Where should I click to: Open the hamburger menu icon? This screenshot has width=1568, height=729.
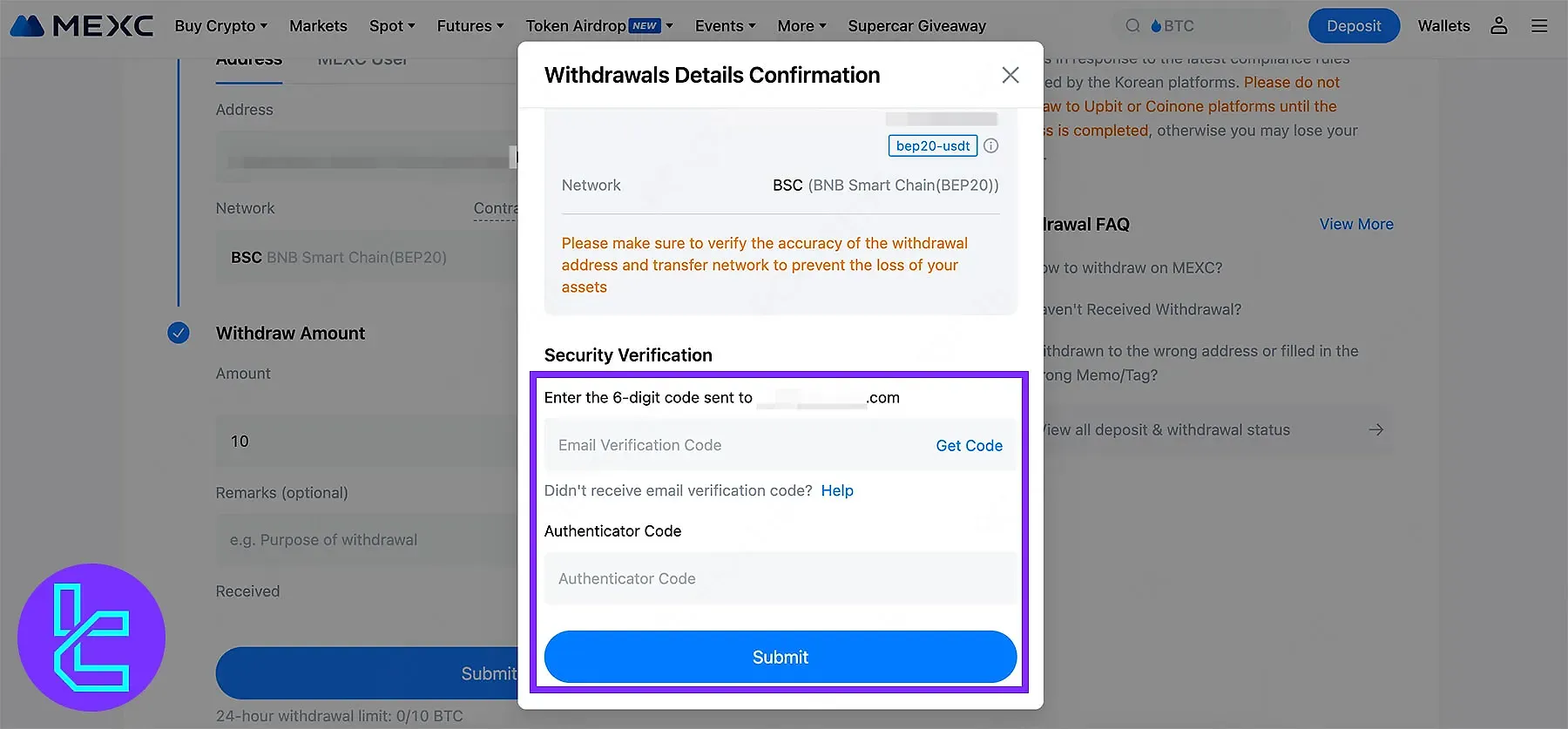(x=1539, y=26)
